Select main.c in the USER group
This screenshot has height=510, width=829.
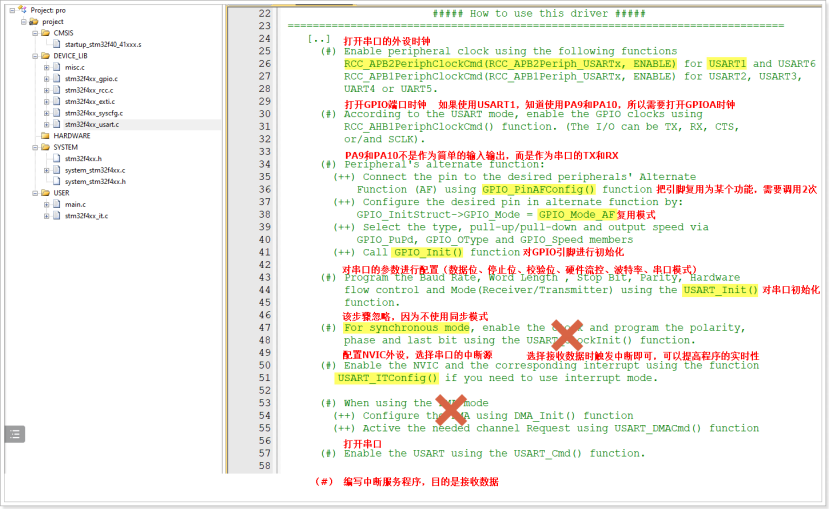tap(76, 204)
